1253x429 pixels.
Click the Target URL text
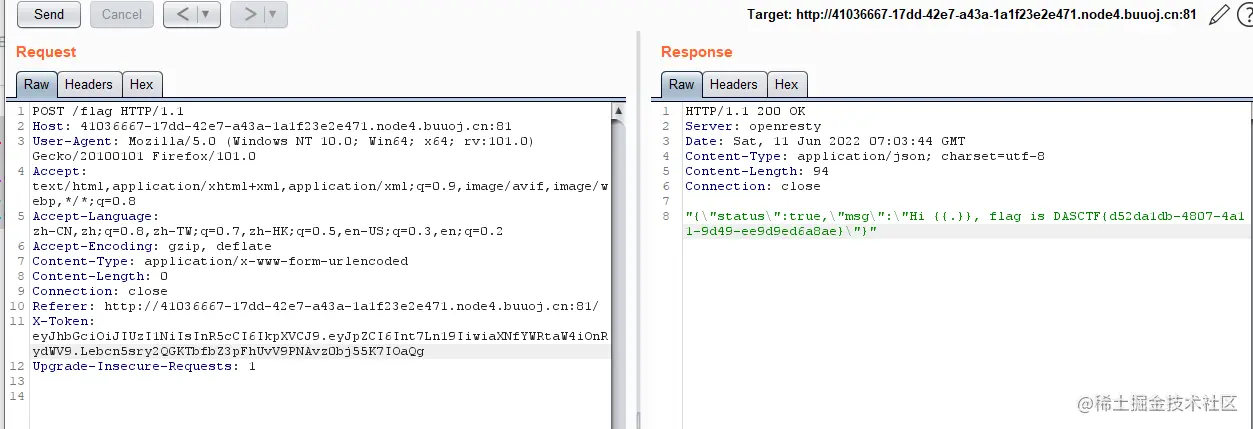[971, 14]
